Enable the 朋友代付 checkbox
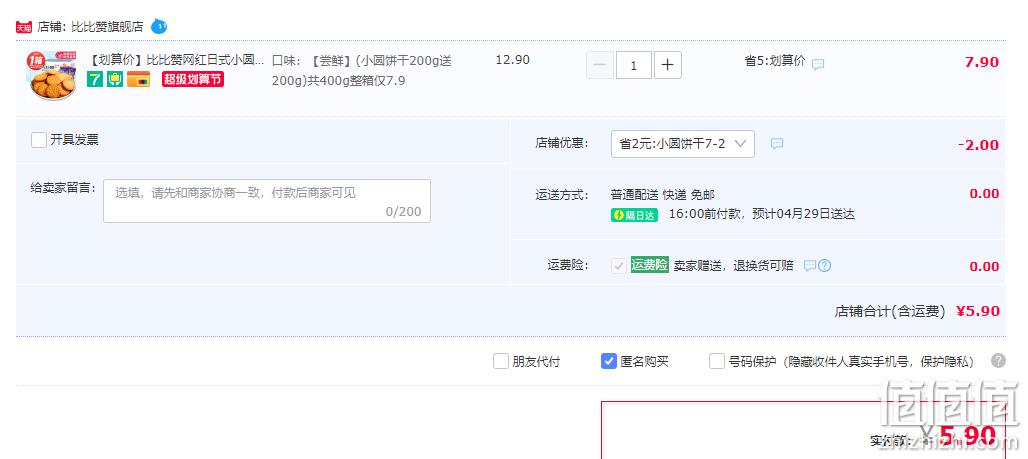This screenshot has height=459, width=1028. click(x=501, y=361)
